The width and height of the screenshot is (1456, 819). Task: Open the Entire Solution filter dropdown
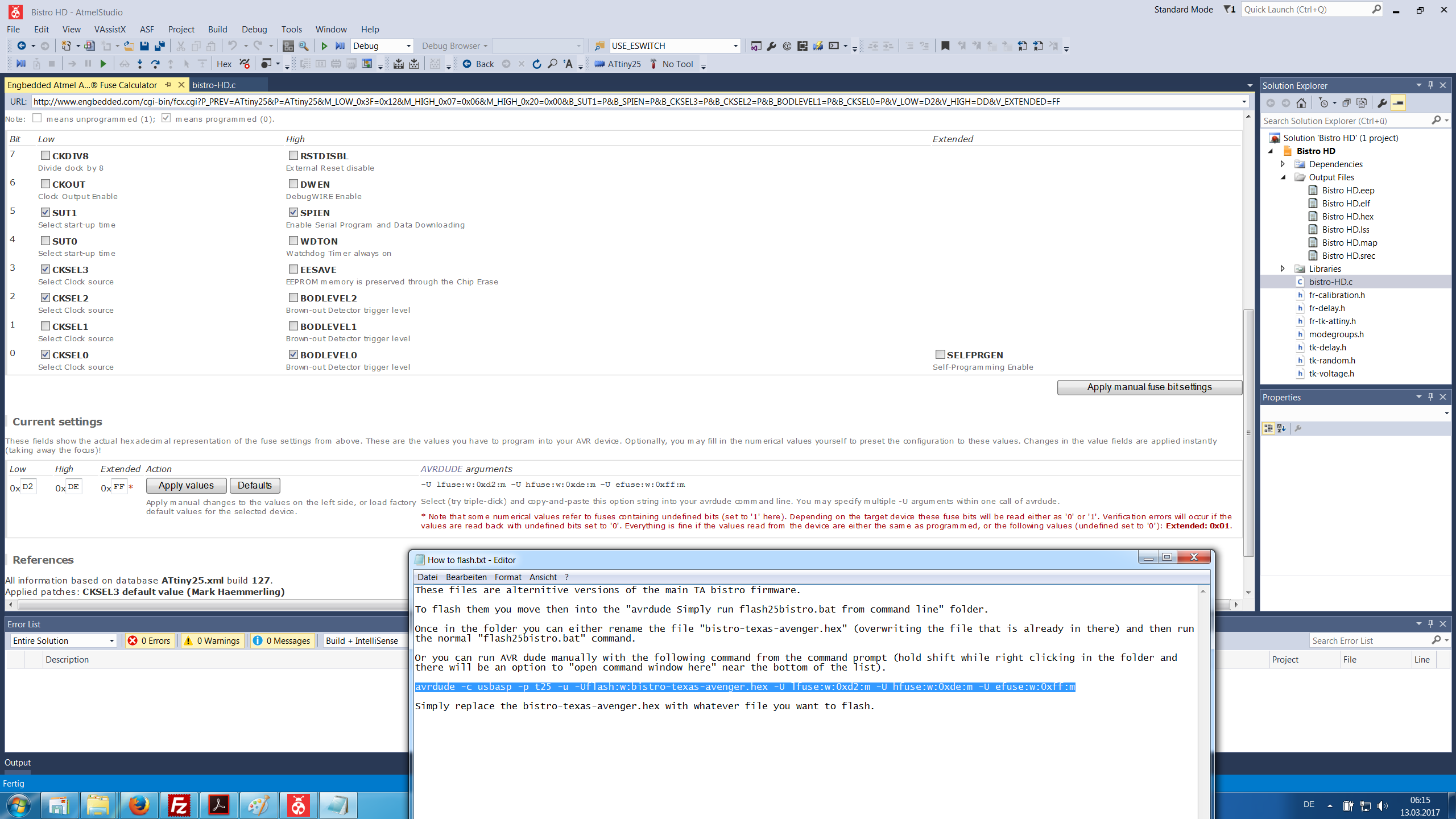tap(111, 641)
